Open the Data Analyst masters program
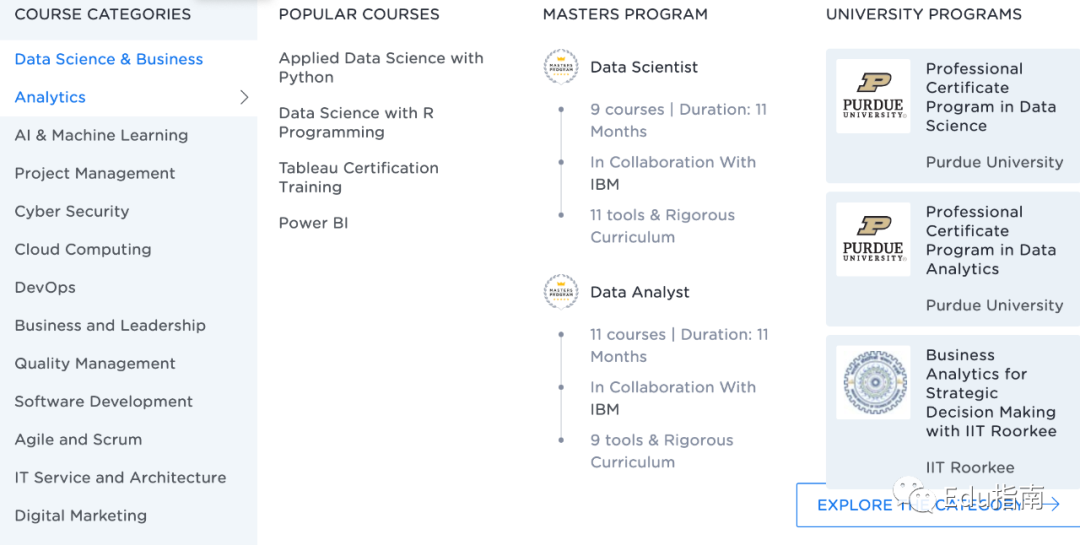This screenshot has height=545, width=1080. click(x=640, y=292)
